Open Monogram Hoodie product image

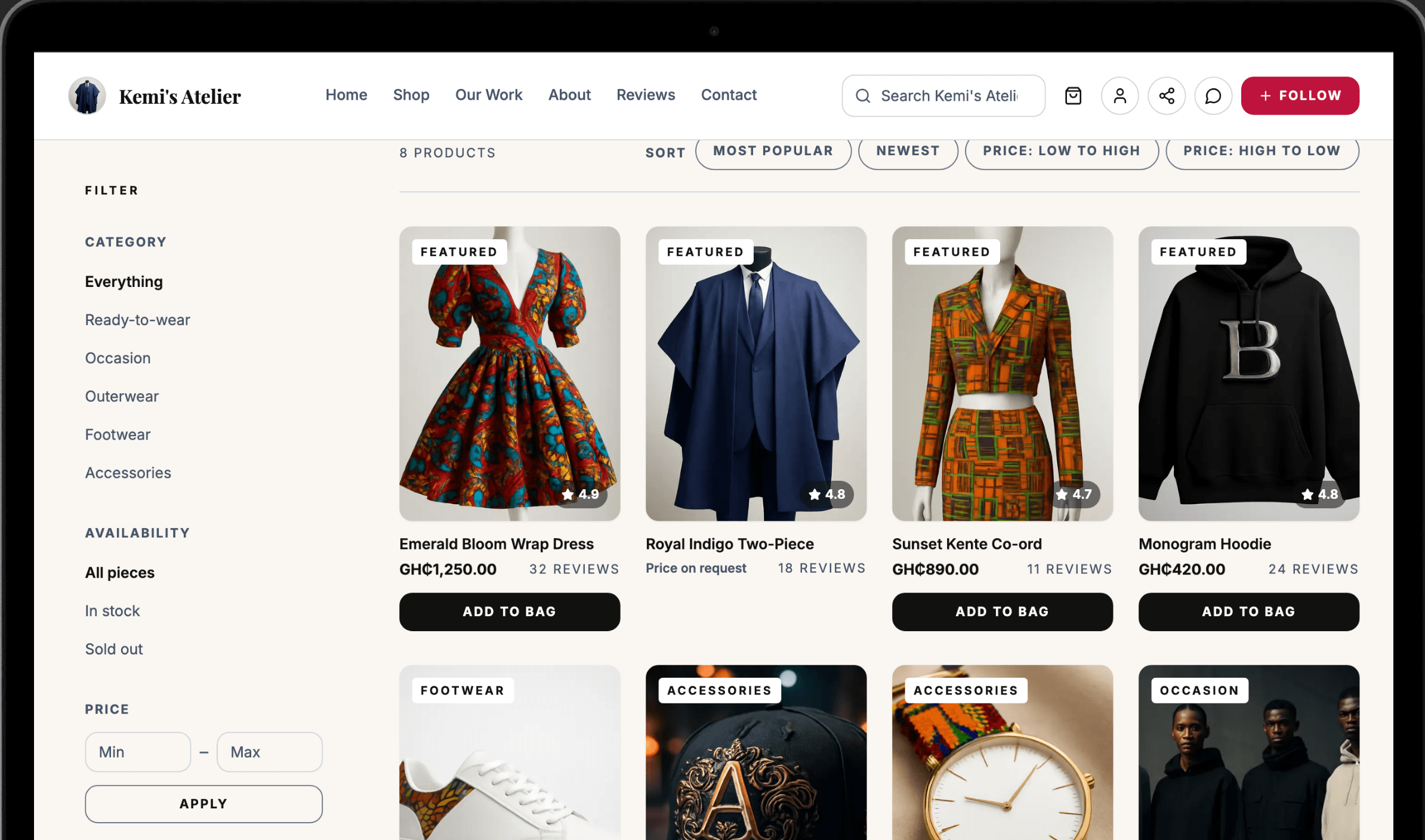(1249, 373)
